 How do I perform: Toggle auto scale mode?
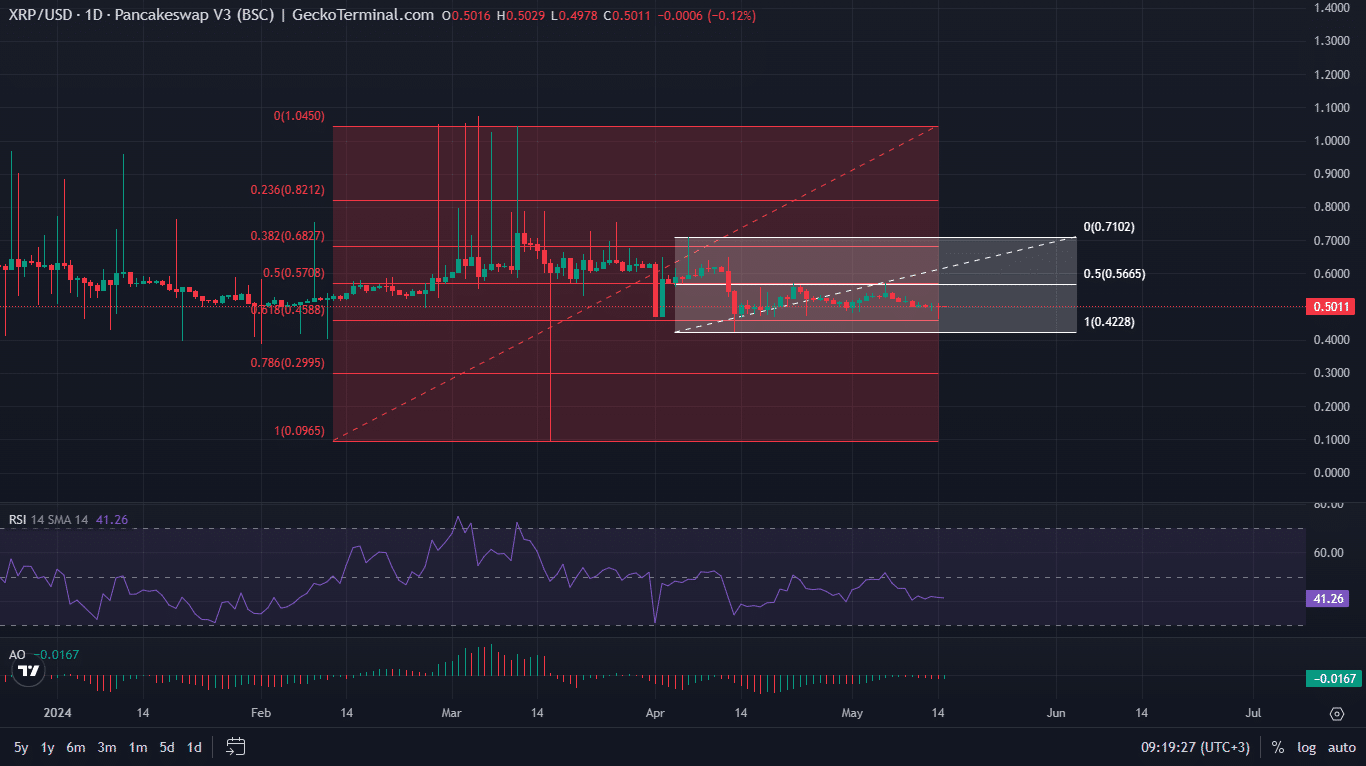(x=1341, y=747)
